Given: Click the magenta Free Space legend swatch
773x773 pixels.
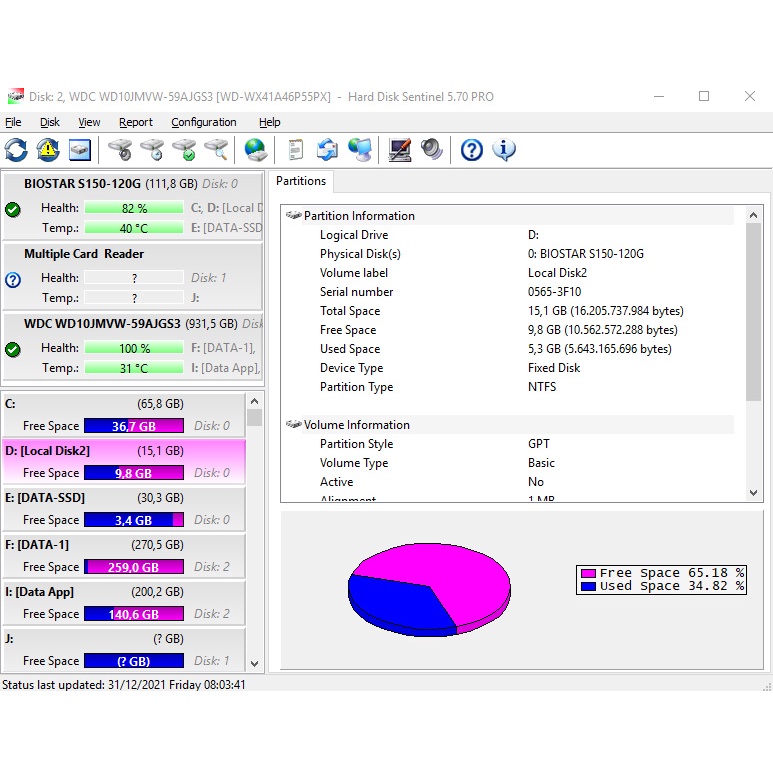Looking at the screenshot, I should pyautogui.click(x=588, y=573).
